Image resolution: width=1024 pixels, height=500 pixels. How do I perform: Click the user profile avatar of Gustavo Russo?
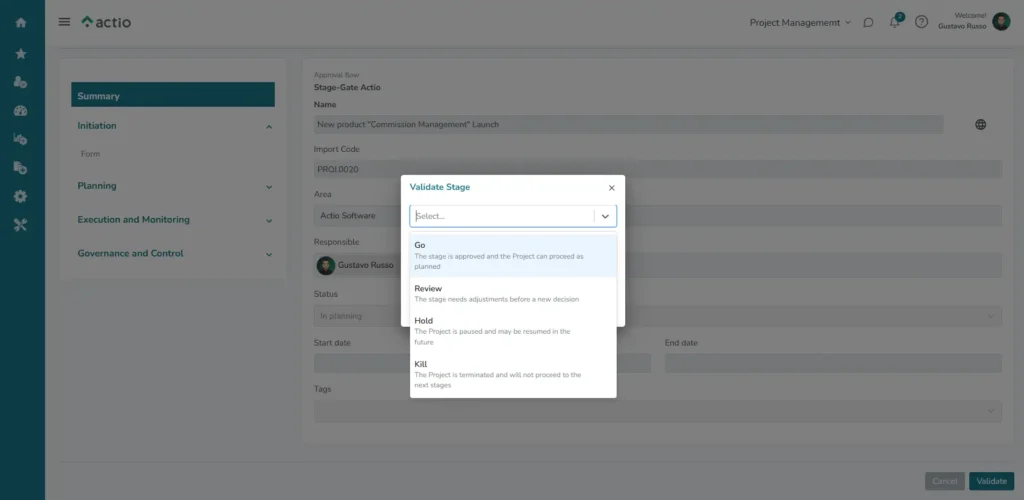click(1001, 22)
